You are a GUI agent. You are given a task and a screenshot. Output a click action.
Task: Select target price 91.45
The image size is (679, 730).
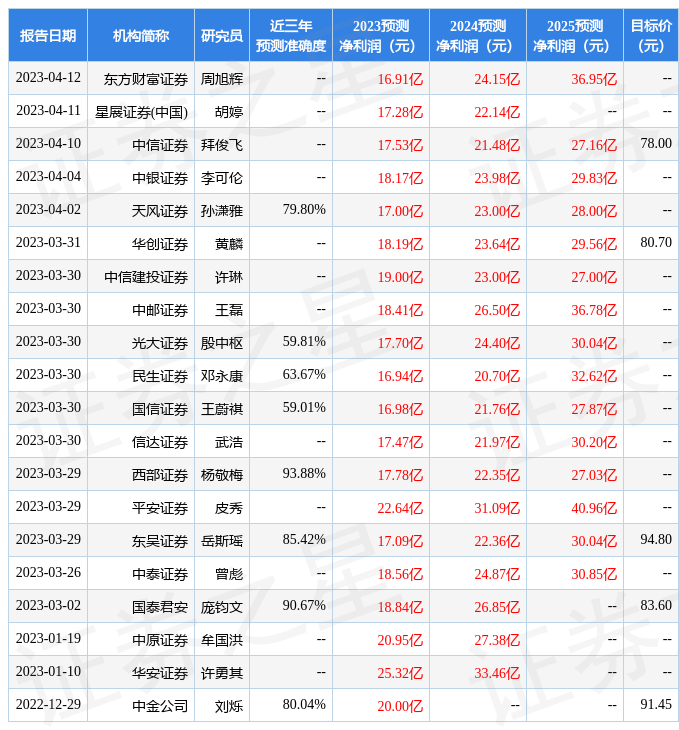(x=656, y=705)
